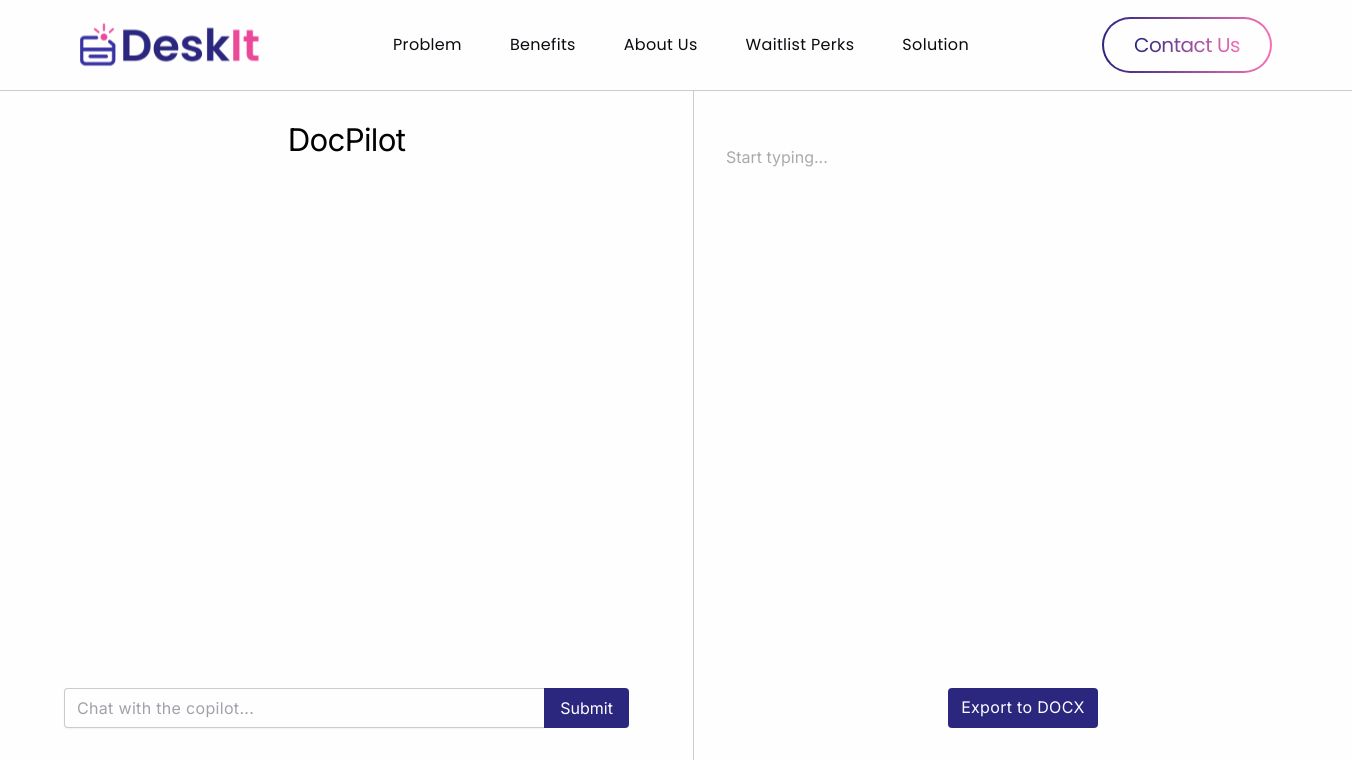Click the DeskIt wordmark text

(x=189, y=46)
